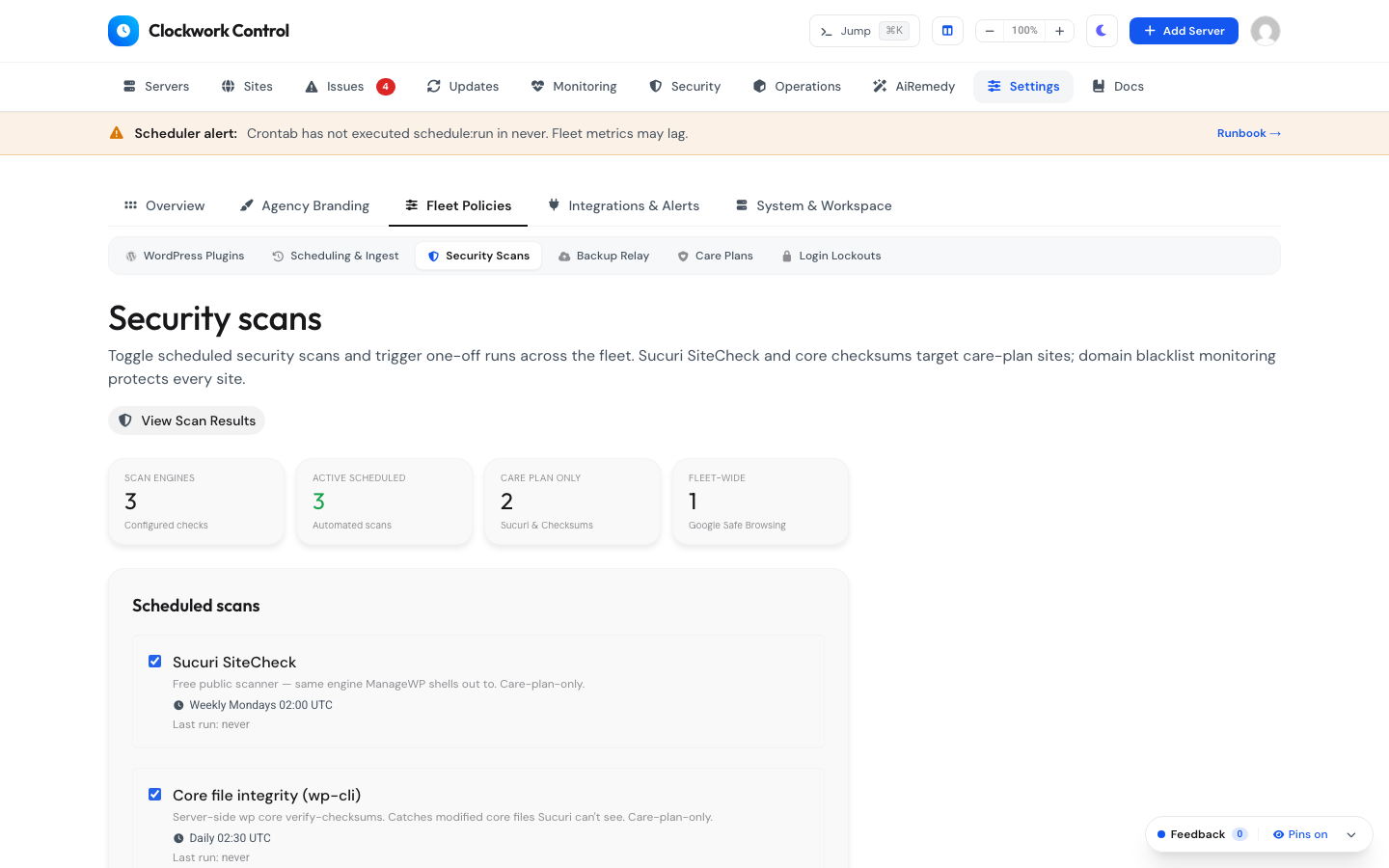This screenshot has height=868, width=1389.
Task: Open the user avatar menu
Action: [1266, 31]
